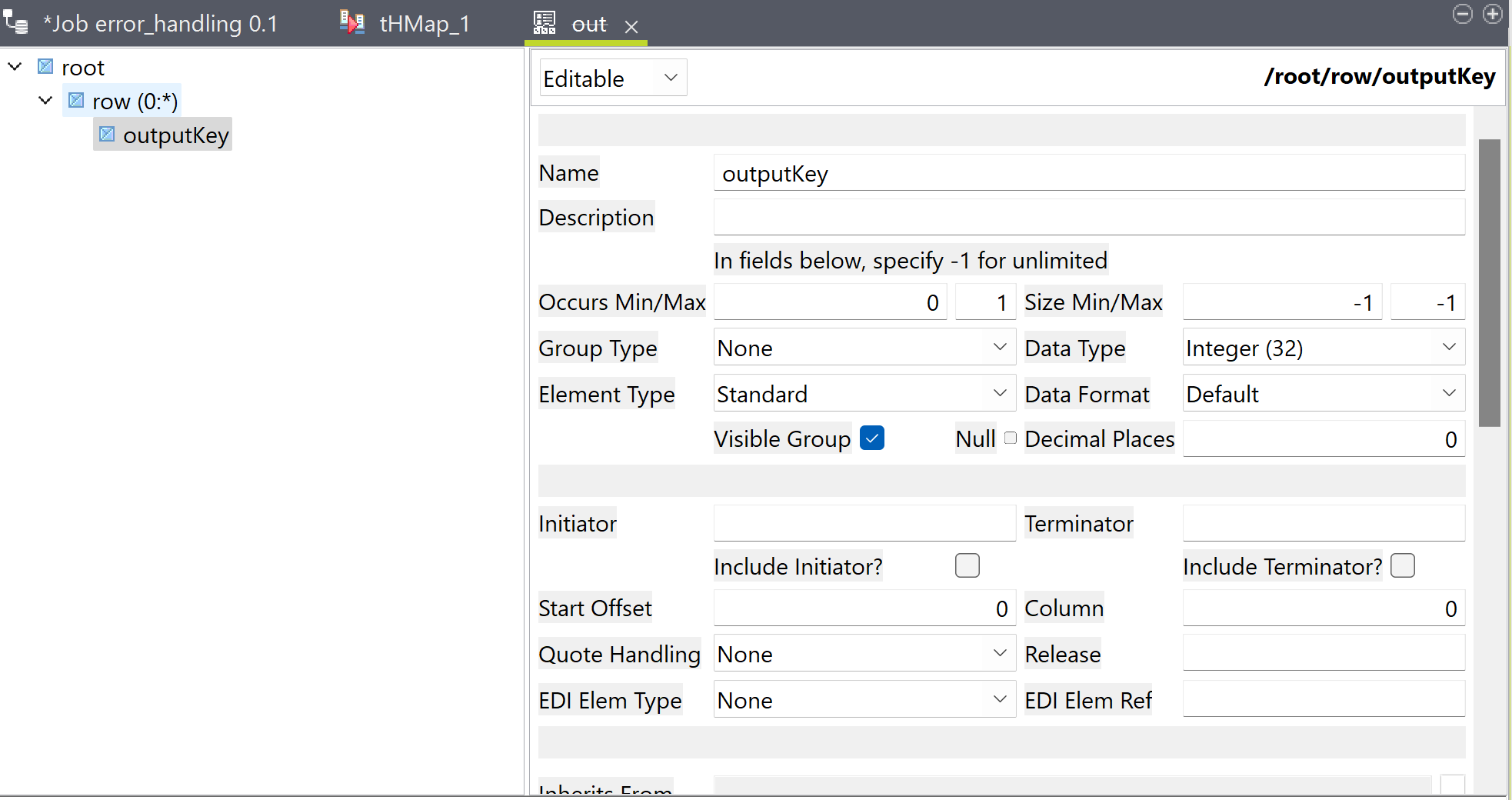Switch to the tHMap_1 tab
This screenshot has height=800, width=1512.
pos(424,24)
